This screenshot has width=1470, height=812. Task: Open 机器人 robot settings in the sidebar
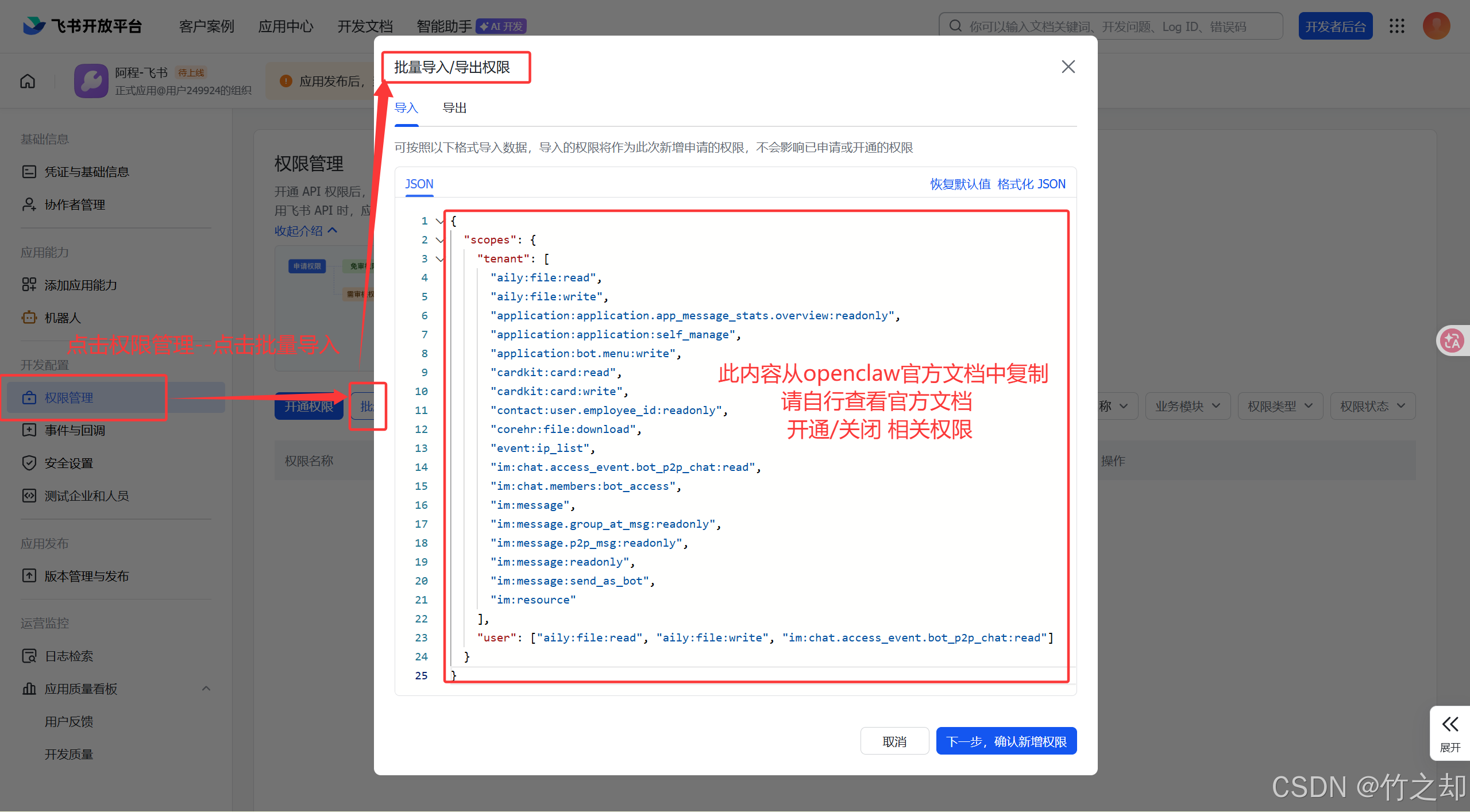[x=62, y=318]
